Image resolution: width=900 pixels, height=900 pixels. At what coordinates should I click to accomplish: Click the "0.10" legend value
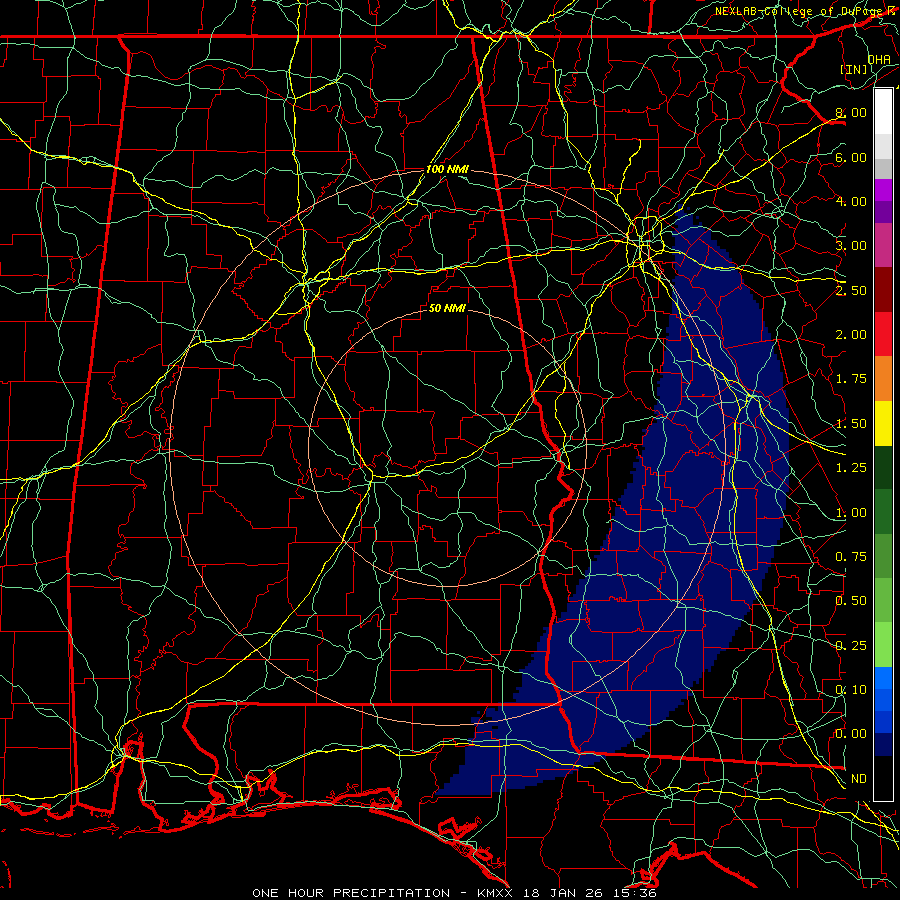851,690
